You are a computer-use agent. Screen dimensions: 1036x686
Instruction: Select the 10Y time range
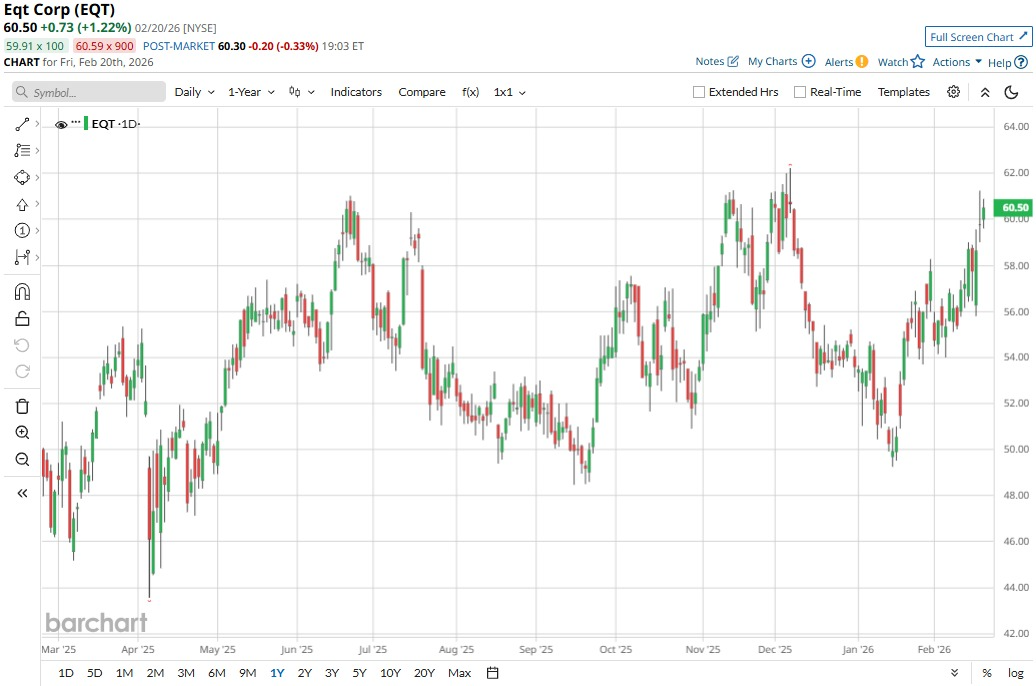[x=390, y=673]
